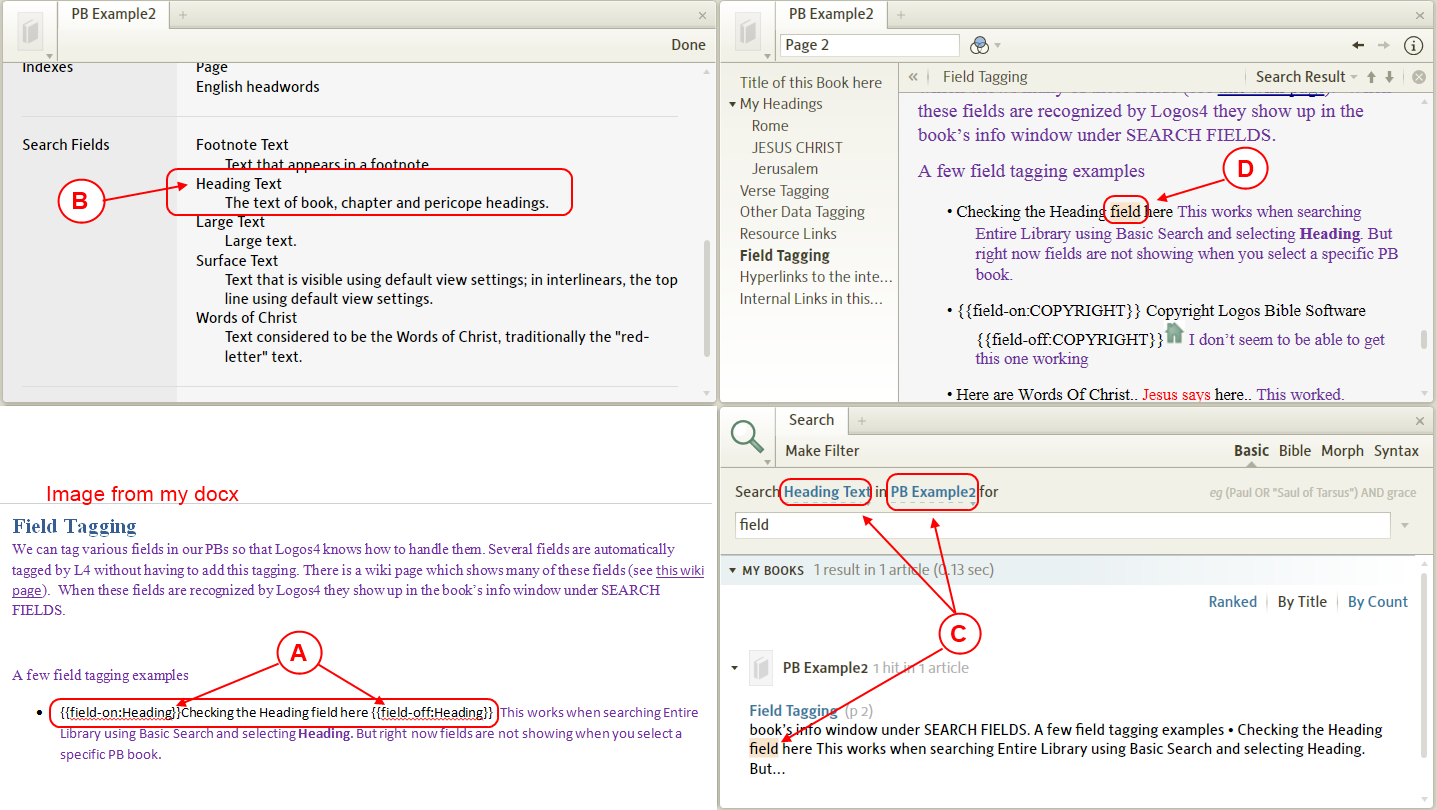Select the PB Example2 tab in info window
1437x810 pixels.
tap(114, 14)
